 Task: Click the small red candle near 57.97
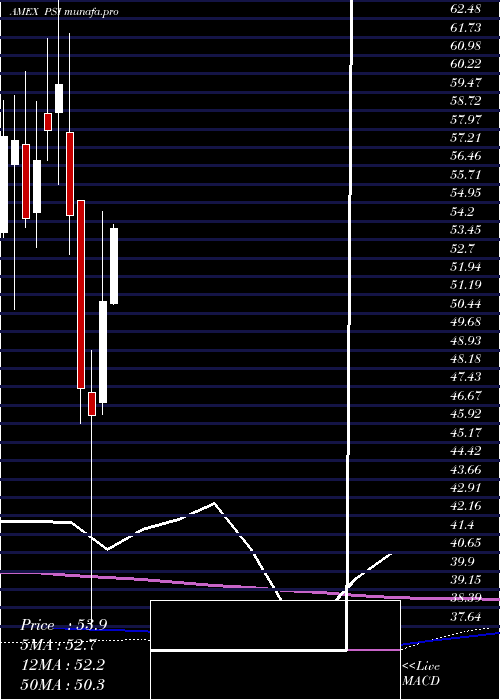(48, 122)
